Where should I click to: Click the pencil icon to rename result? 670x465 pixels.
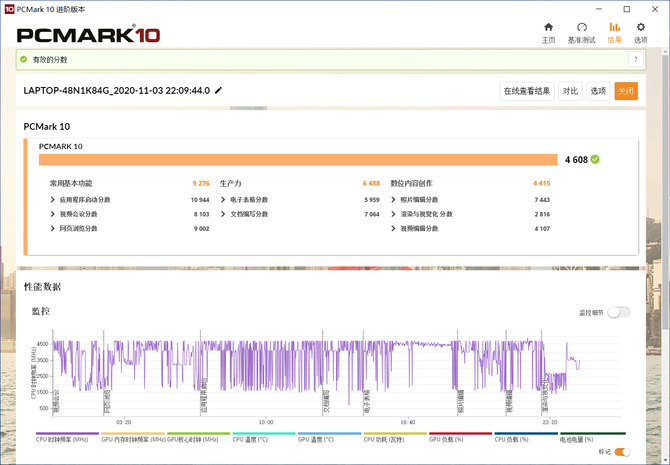[219, 91]
